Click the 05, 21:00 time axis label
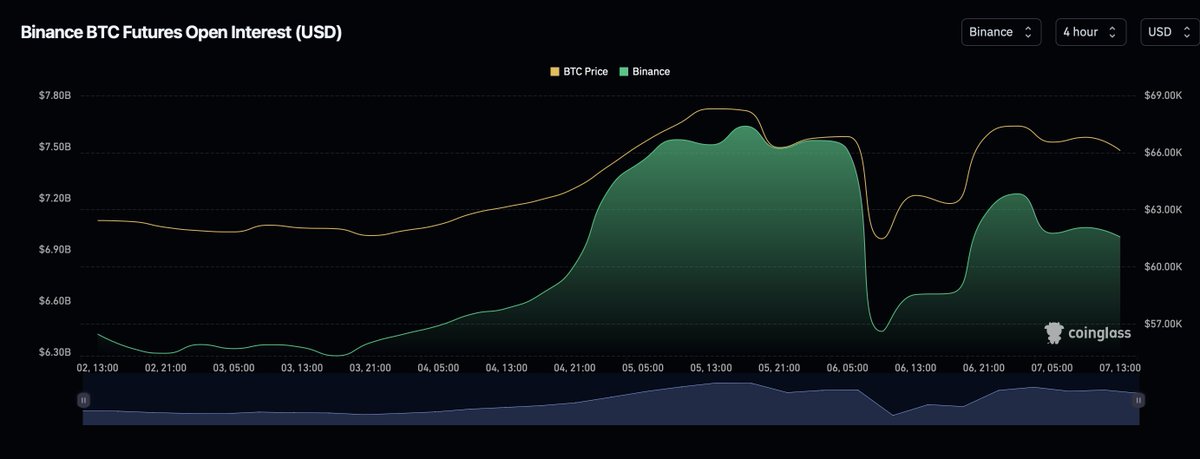 point(778,368)
